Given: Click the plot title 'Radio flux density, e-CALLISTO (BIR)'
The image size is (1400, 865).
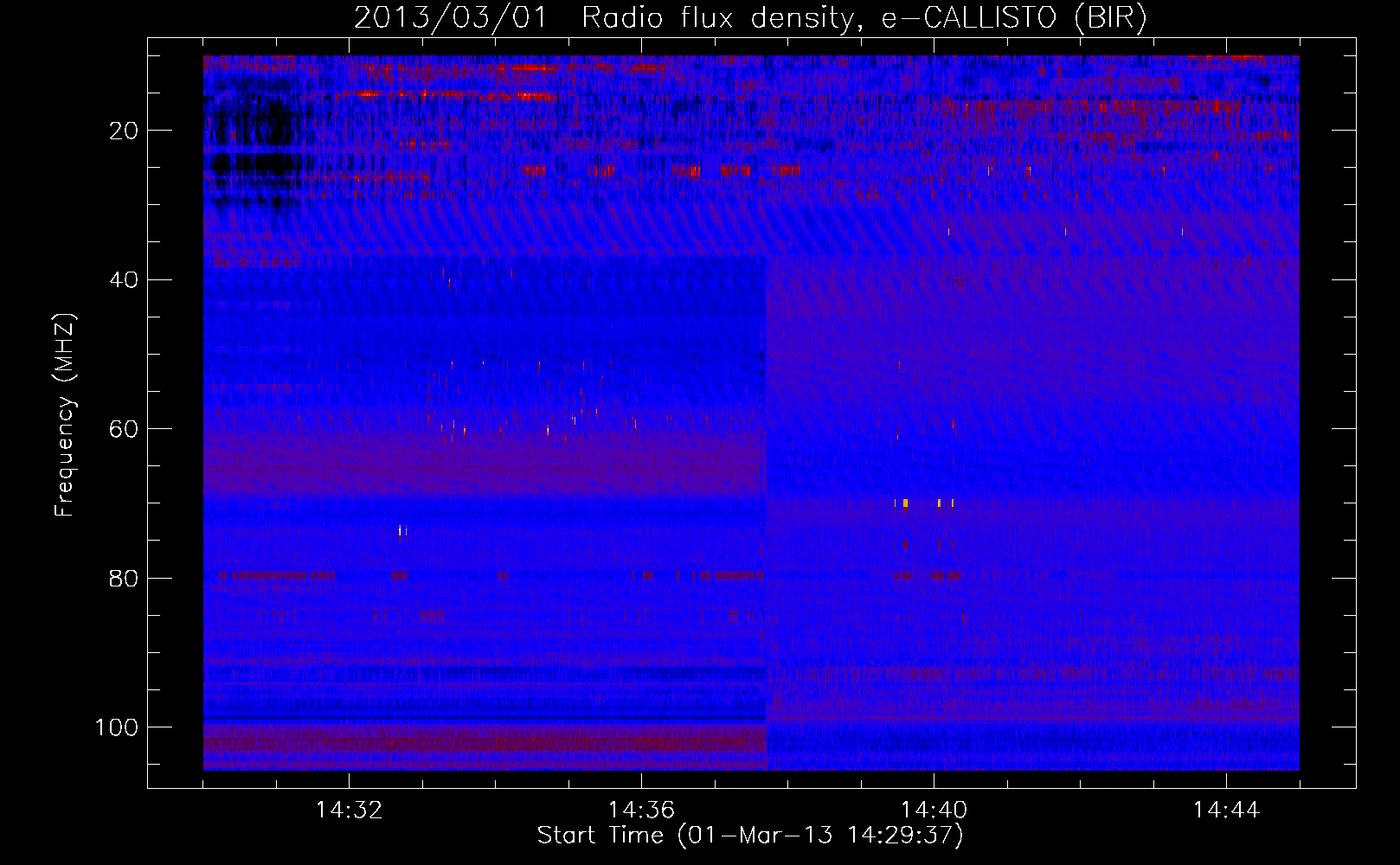Looking at the screenshot, I should pyautogui.click(x=864, y=18).
